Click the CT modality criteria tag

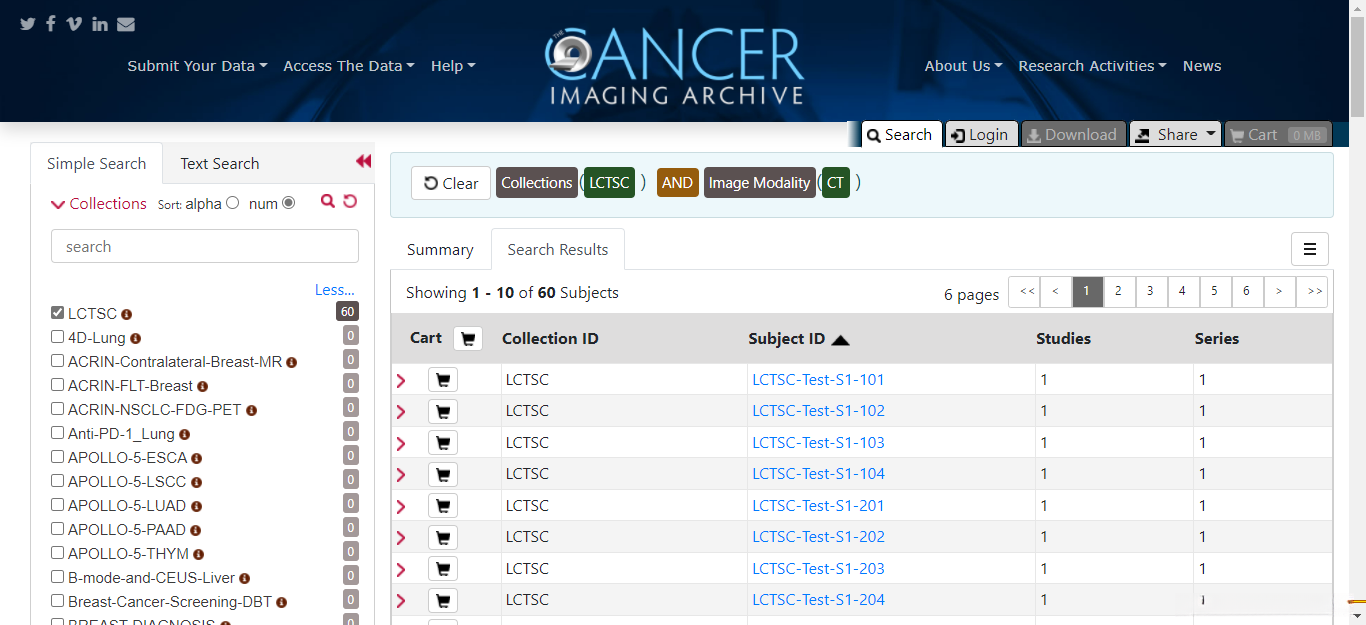pos(836,182)
